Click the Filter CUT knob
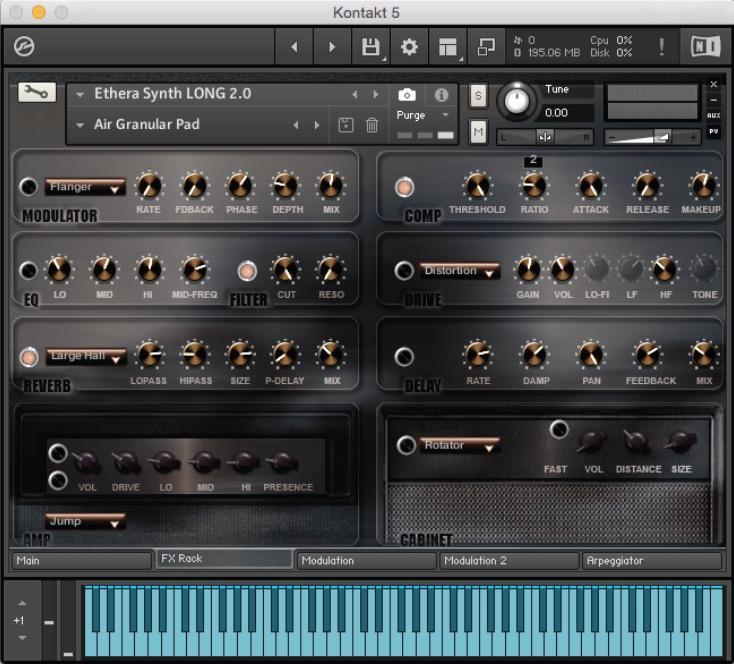The image size is (734, 664). (285, 270)
